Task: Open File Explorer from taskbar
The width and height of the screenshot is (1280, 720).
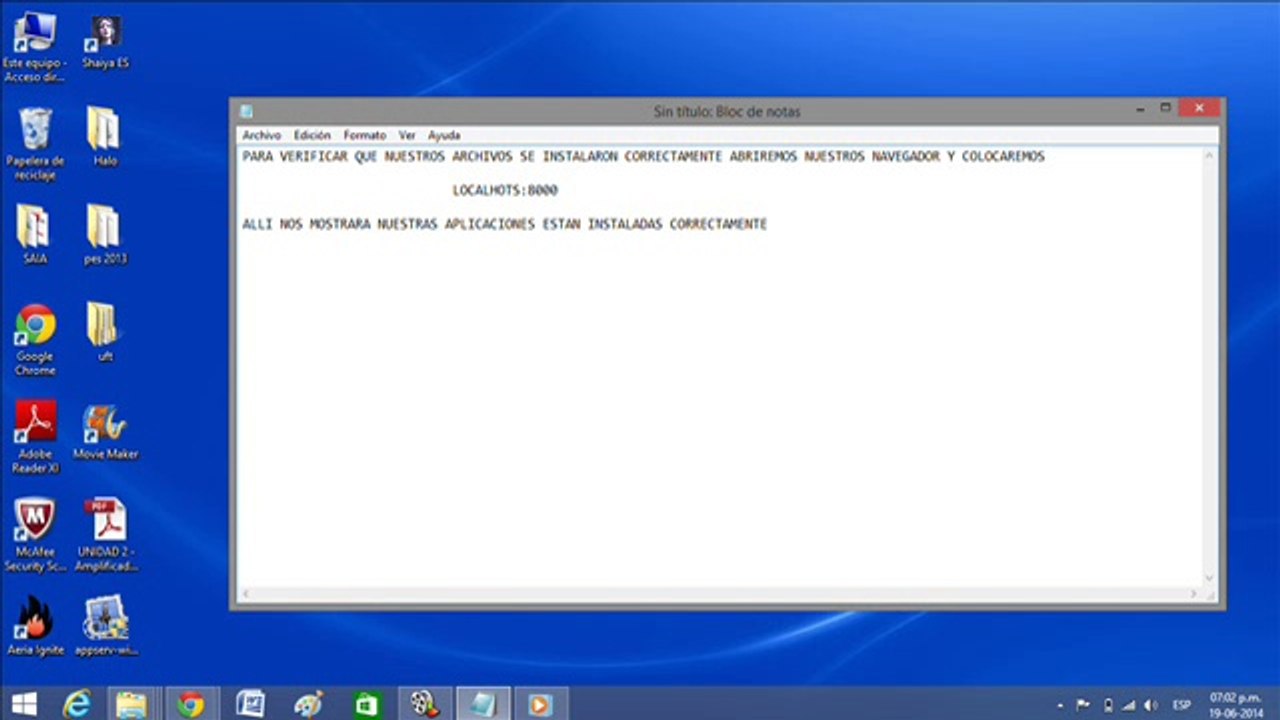Action: click(x=131, y=704)
